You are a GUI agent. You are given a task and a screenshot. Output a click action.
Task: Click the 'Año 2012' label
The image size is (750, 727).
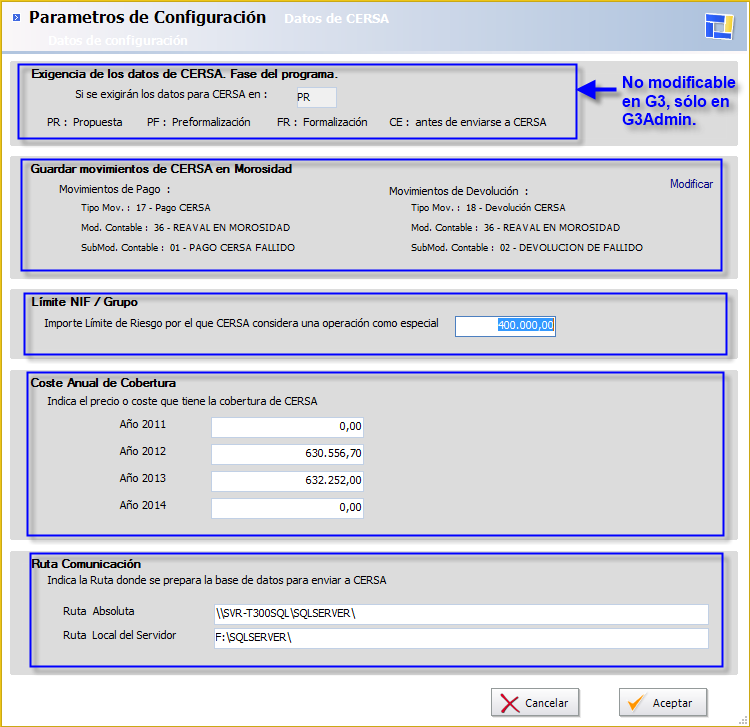143,452
